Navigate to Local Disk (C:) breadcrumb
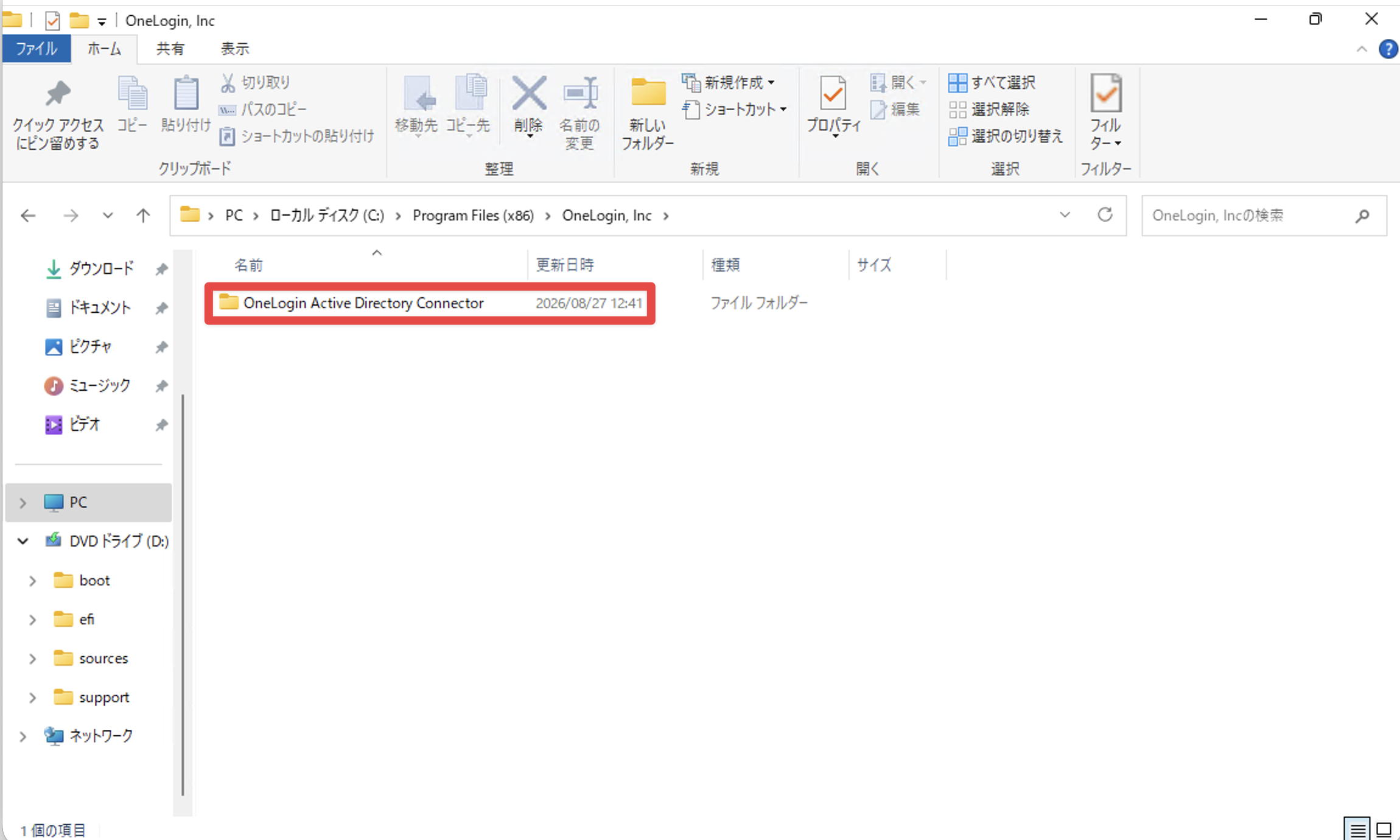The width and height of the screenshot is (1400, 840). [x=327, y=215]
